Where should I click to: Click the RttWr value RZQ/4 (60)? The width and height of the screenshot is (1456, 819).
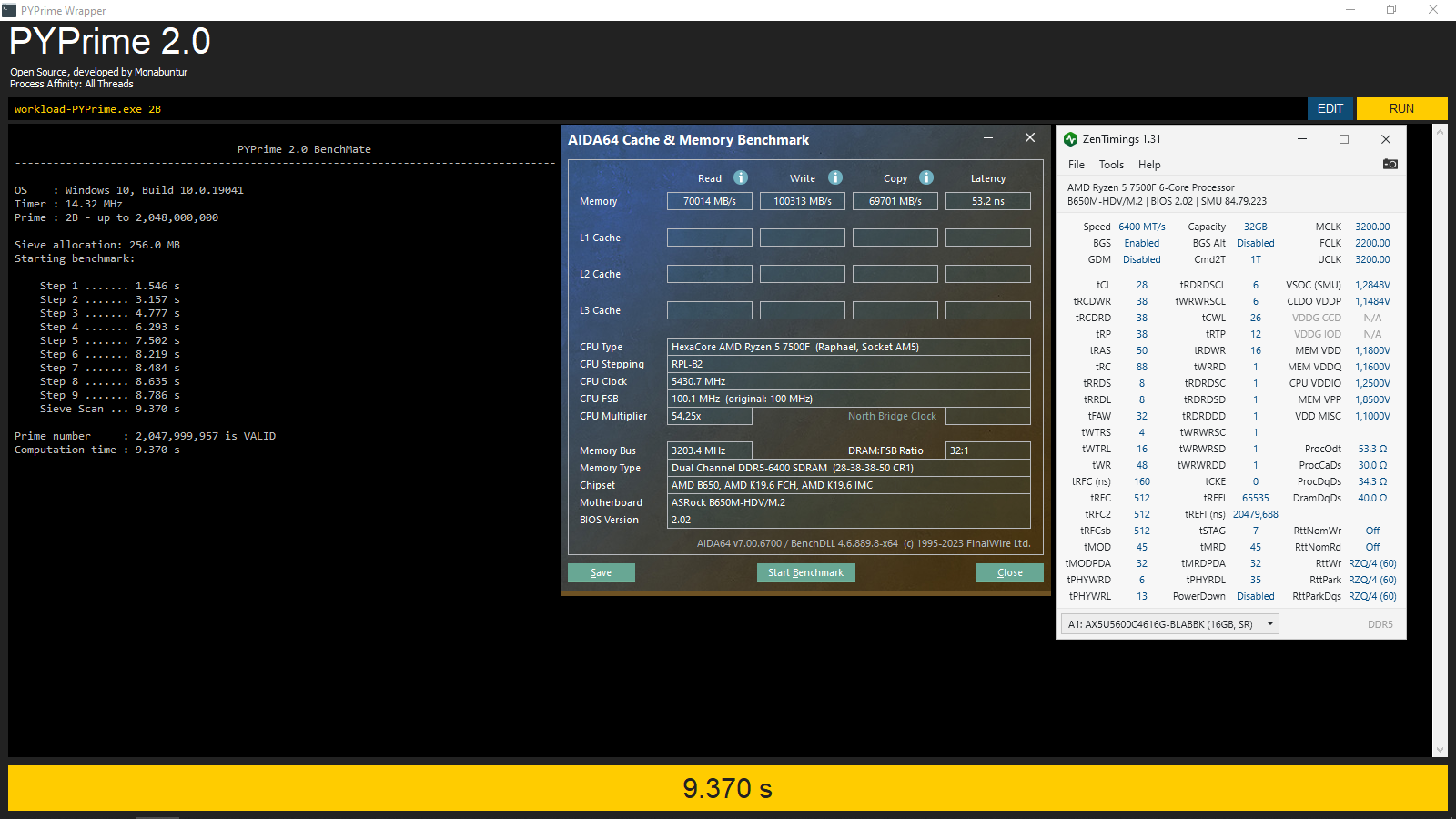click(x=1372, y=563)
